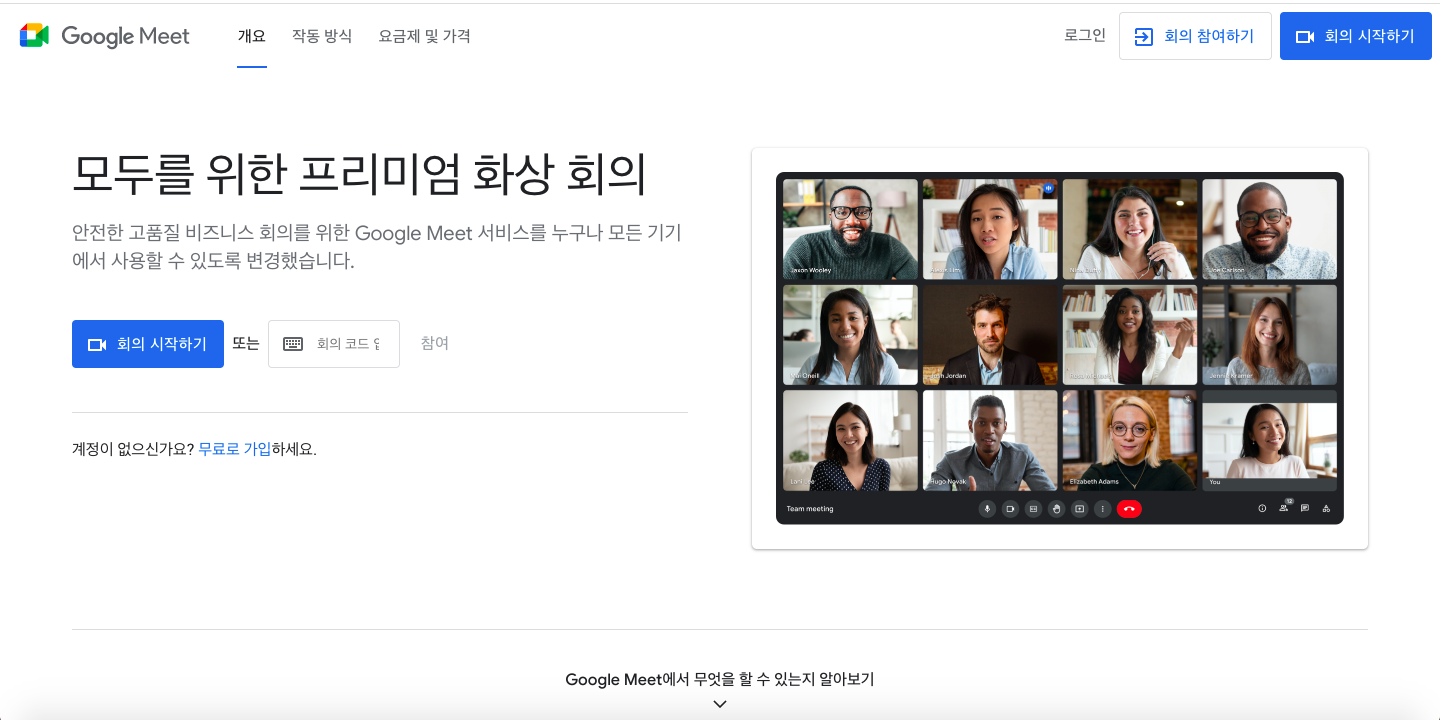Click the 'You' video tile
Image resolution: width=1440 pixels, height=720 pixels.
click(1269, 440)
